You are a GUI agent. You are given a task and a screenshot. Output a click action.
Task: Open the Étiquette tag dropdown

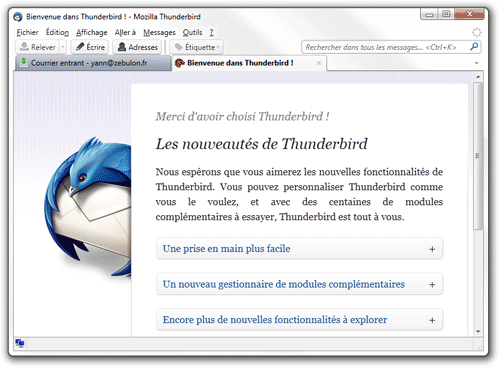tap(197, 47)
